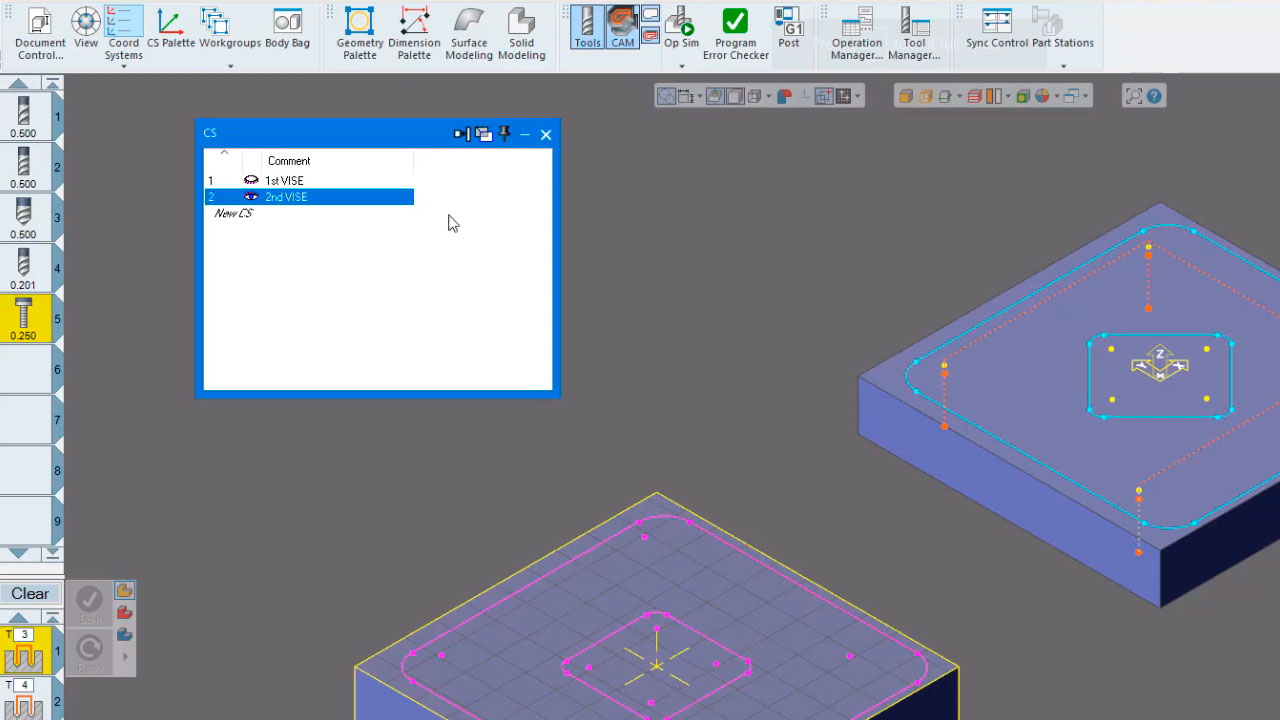Image resolution: width=1280 pixels, height=720 pixels.
Task: Open the Operation Manager
Action: (856, 32)
